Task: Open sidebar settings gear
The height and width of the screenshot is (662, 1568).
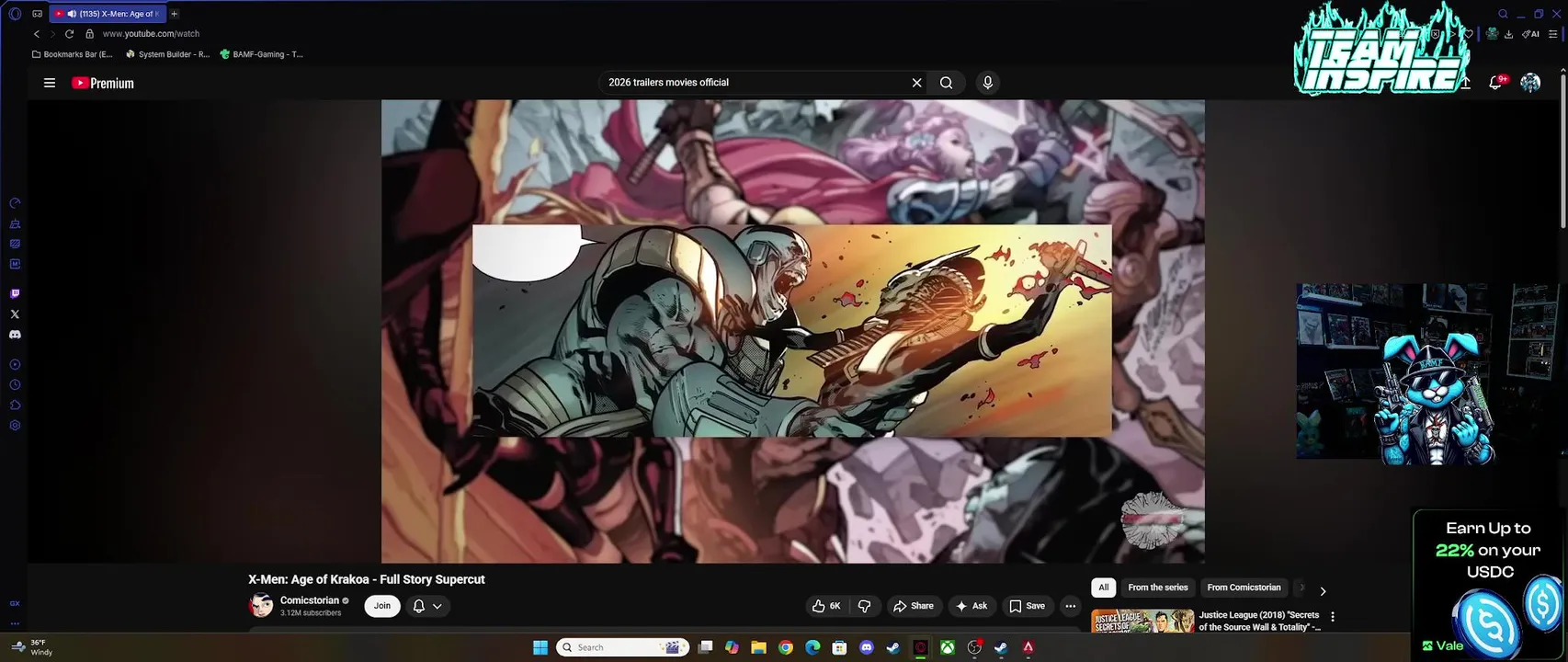Action: click(x=15, y=426)
